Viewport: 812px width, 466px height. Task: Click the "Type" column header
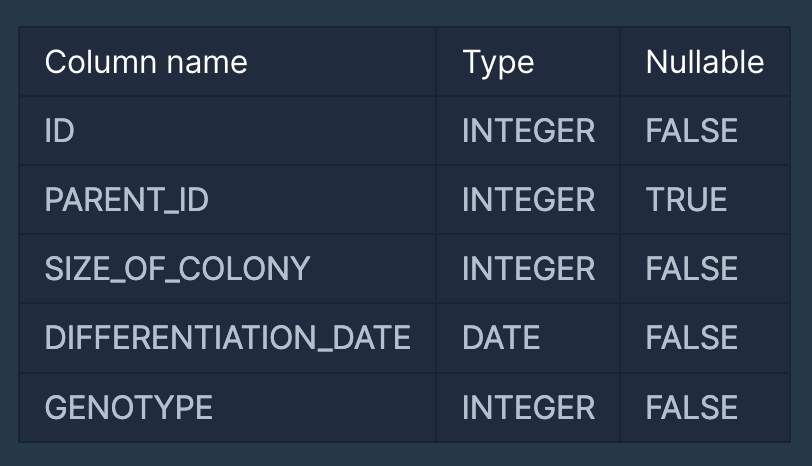pos(498,62)
